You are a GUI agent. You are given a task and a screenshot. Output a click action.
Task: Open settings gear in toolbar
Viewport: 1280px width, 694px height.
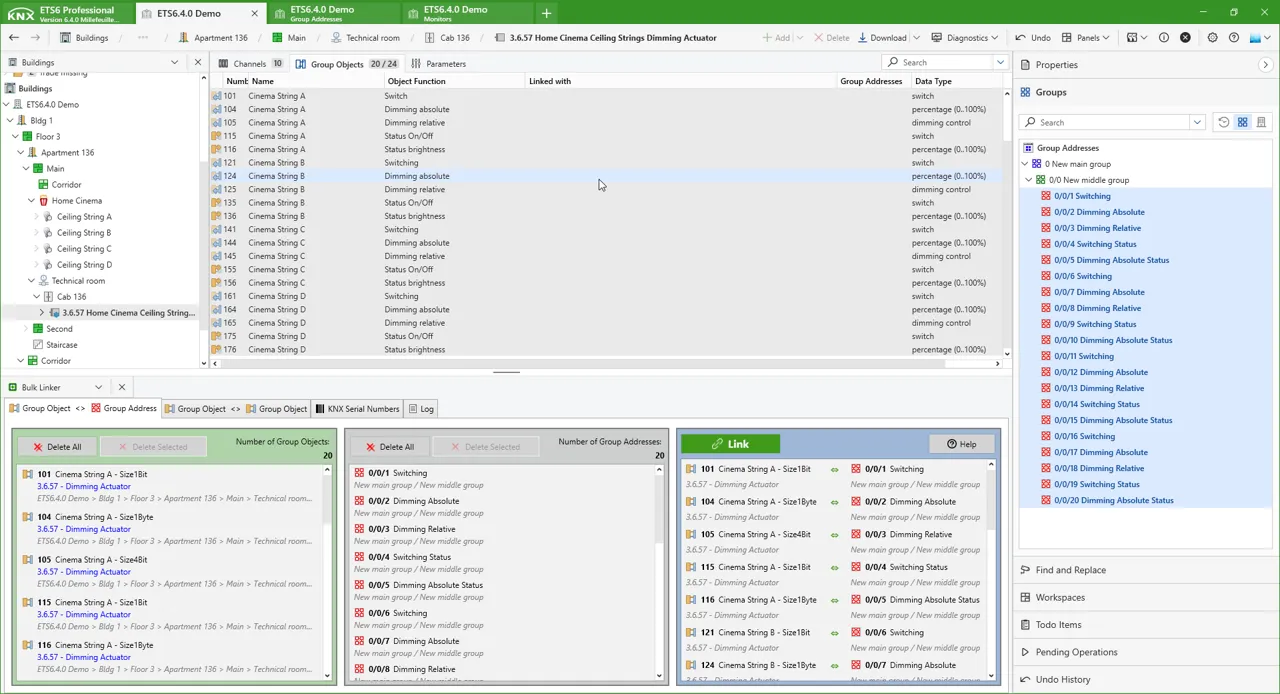coord(1212,37)
